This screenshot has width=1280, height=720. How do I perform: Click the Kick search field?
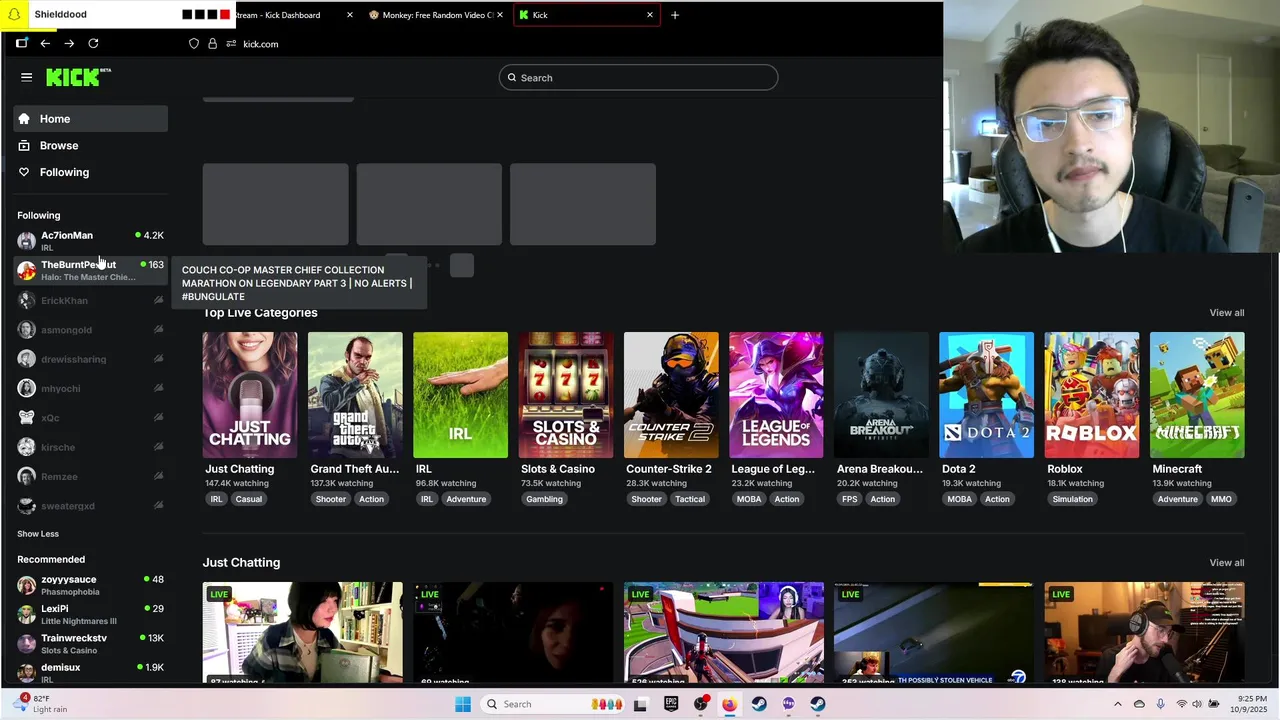pos(638,78)
